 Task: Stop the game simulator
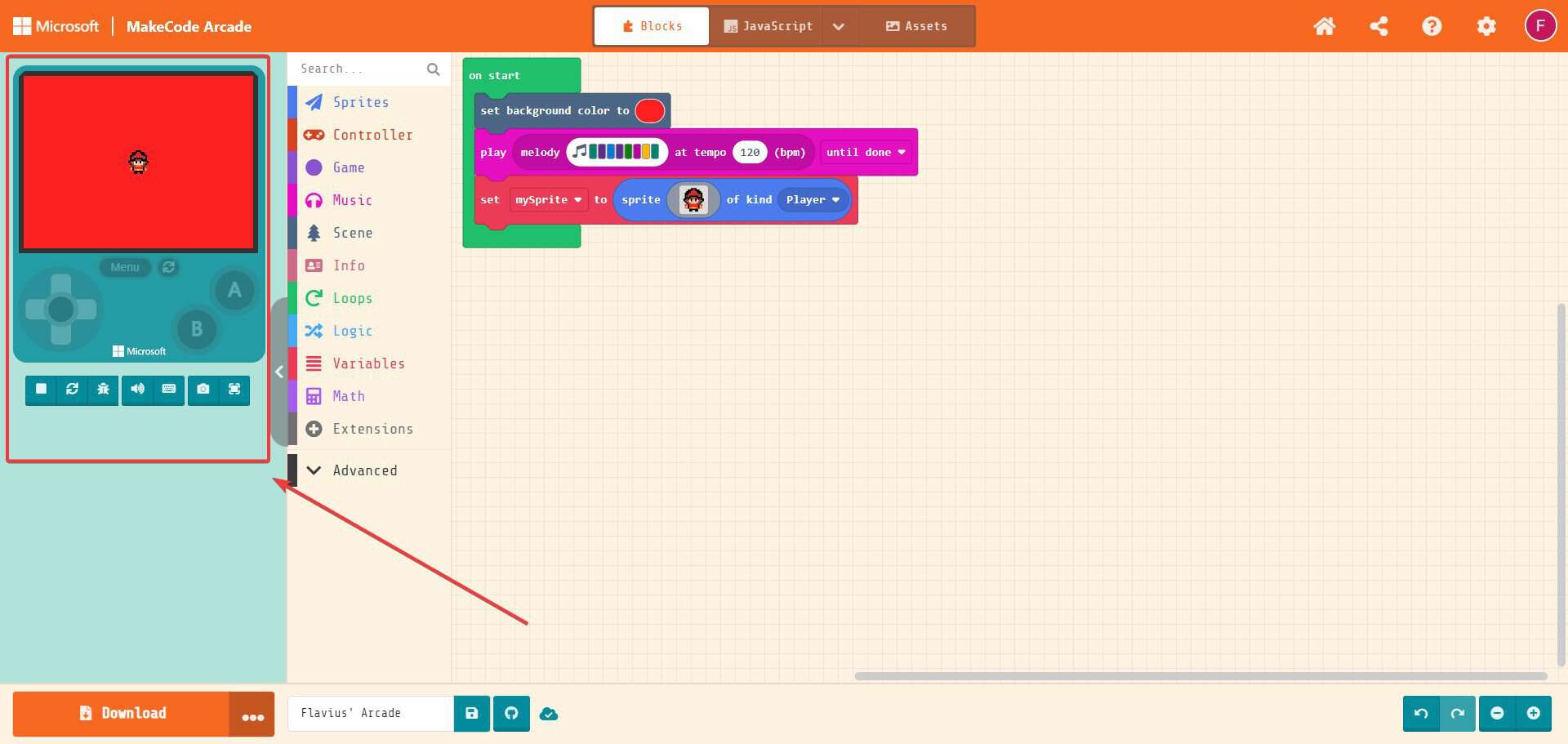(41, 390)
